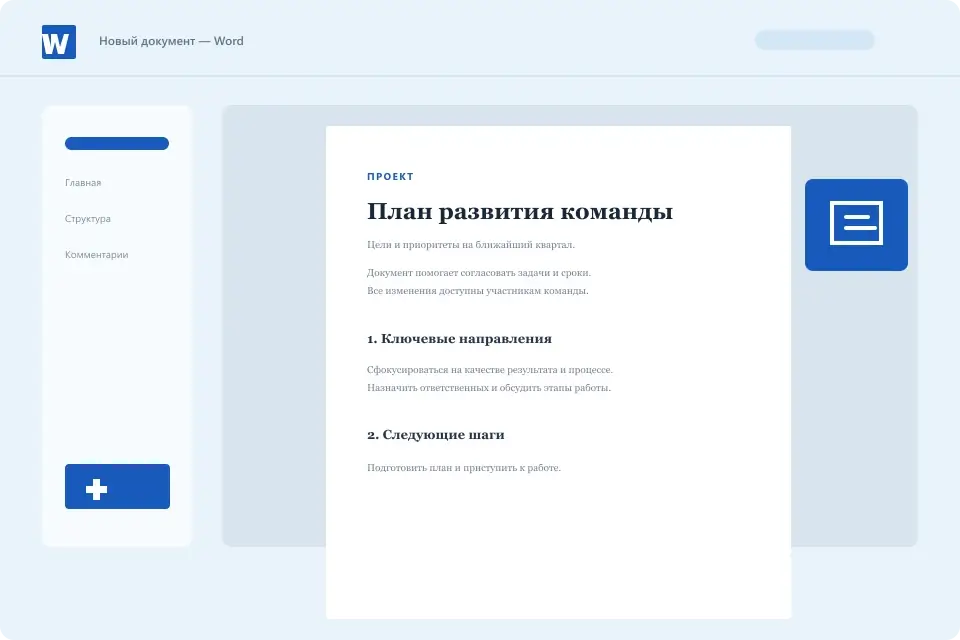Click the title 'Новый документ — Word'
The image size is (960, 640).
coord(171,41)
